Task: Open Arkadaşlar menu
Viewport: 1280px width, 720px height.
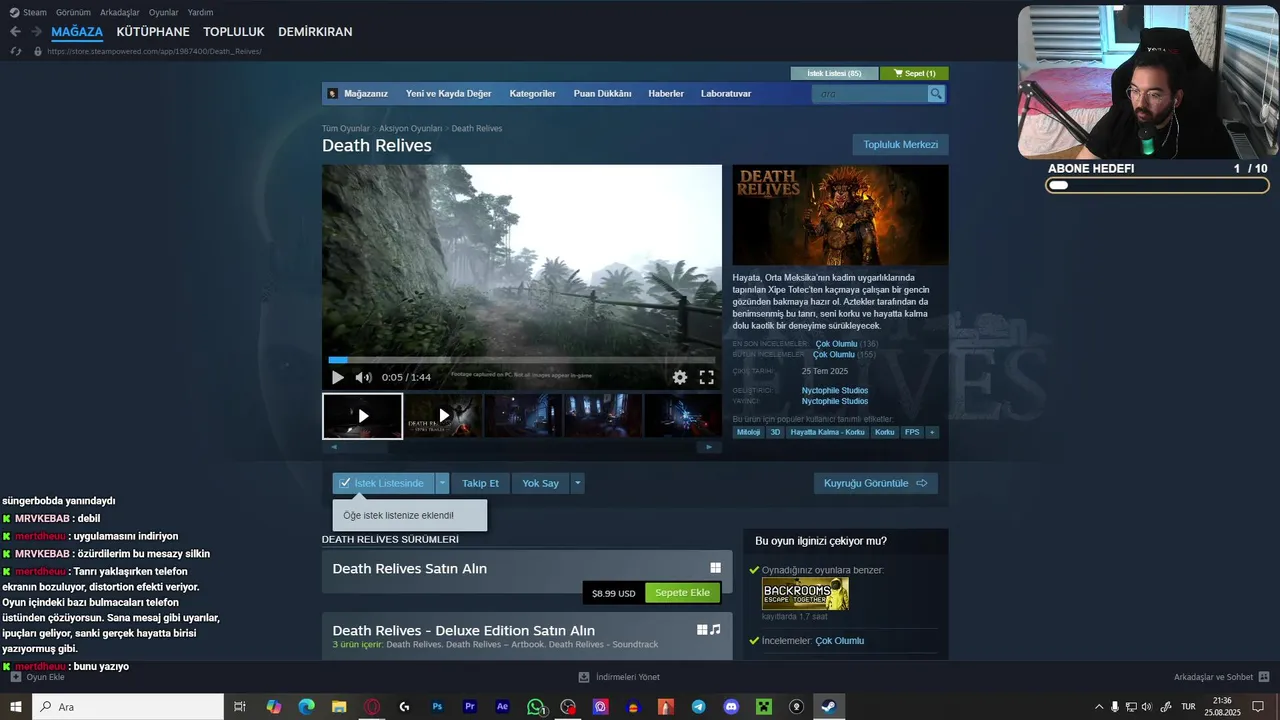Action: [120, 12]
